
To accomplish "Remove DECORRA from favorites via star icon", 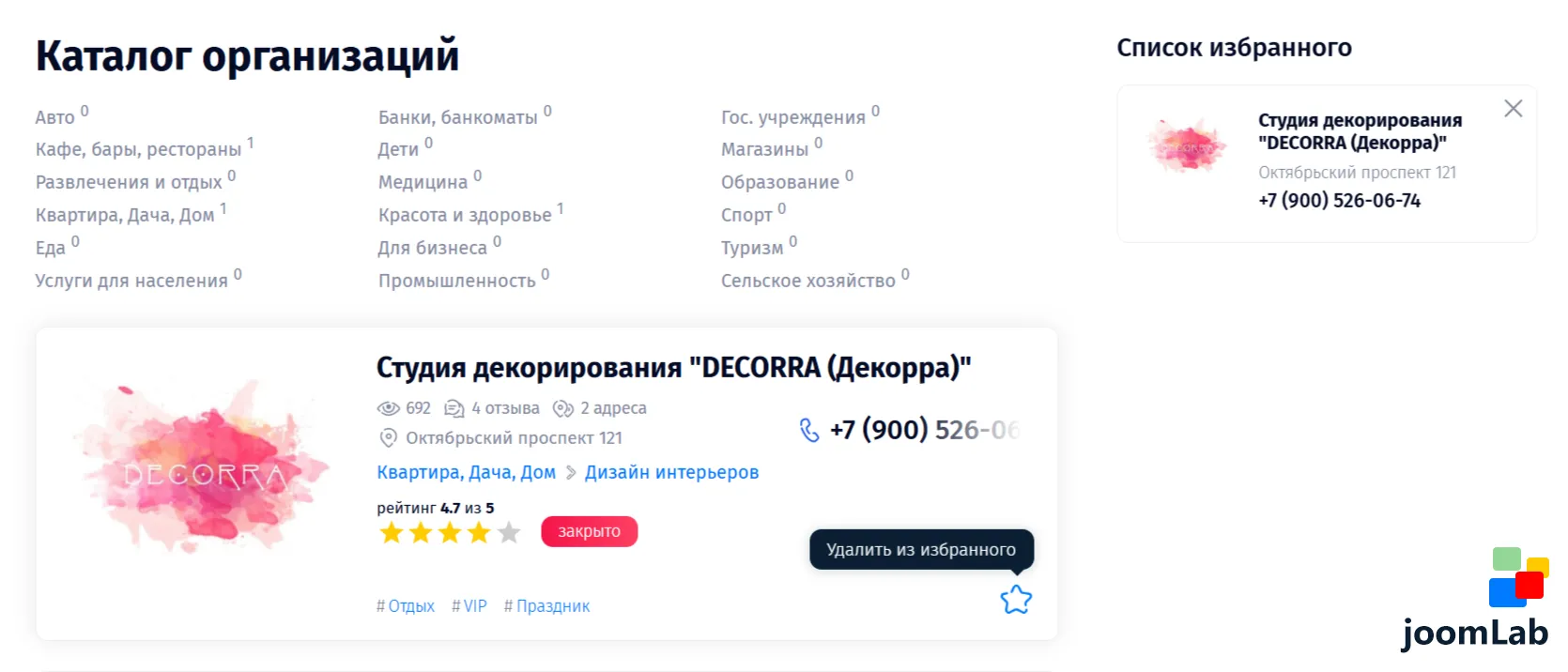I will pyautogui.click(x=1016, y=600).
